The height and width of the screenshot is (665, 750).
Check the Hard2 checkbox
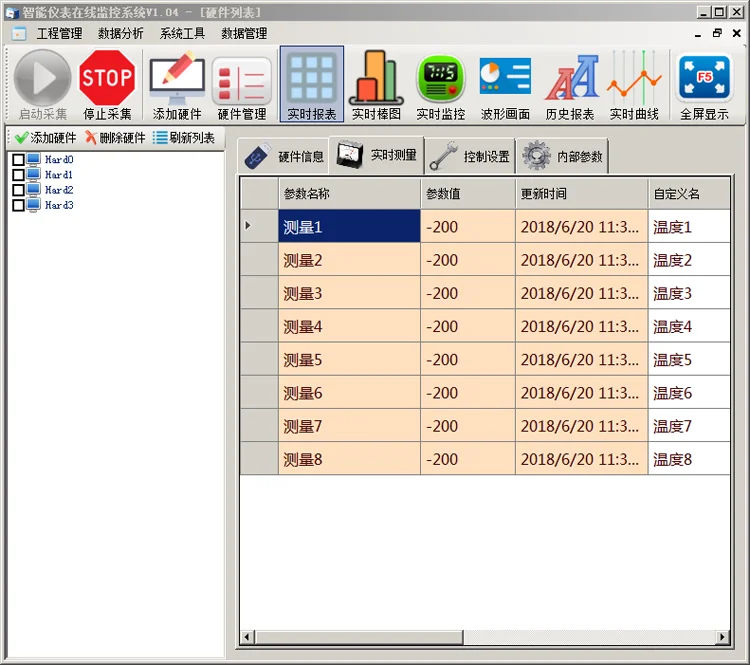point(18,190)
